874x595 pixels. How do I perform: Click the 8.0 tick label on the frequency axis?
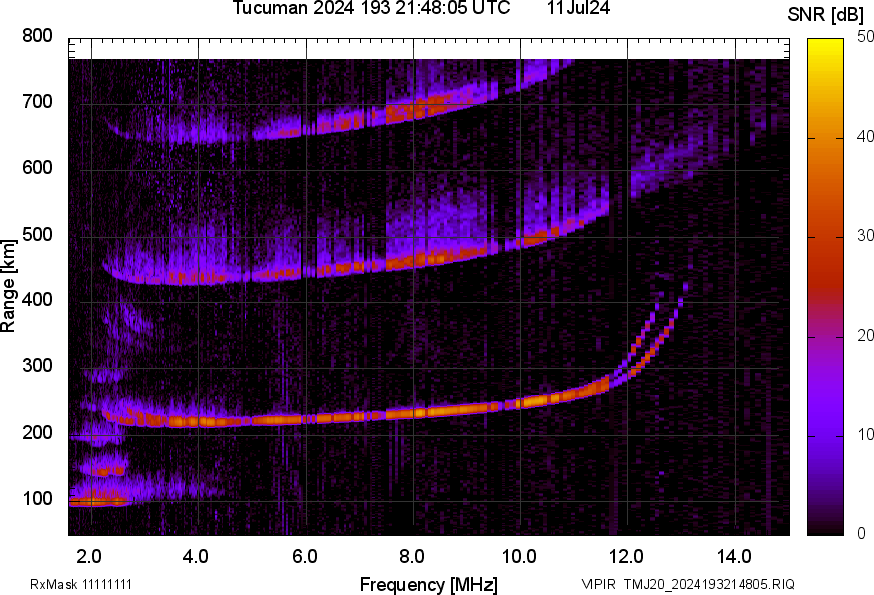click(412, 556)
